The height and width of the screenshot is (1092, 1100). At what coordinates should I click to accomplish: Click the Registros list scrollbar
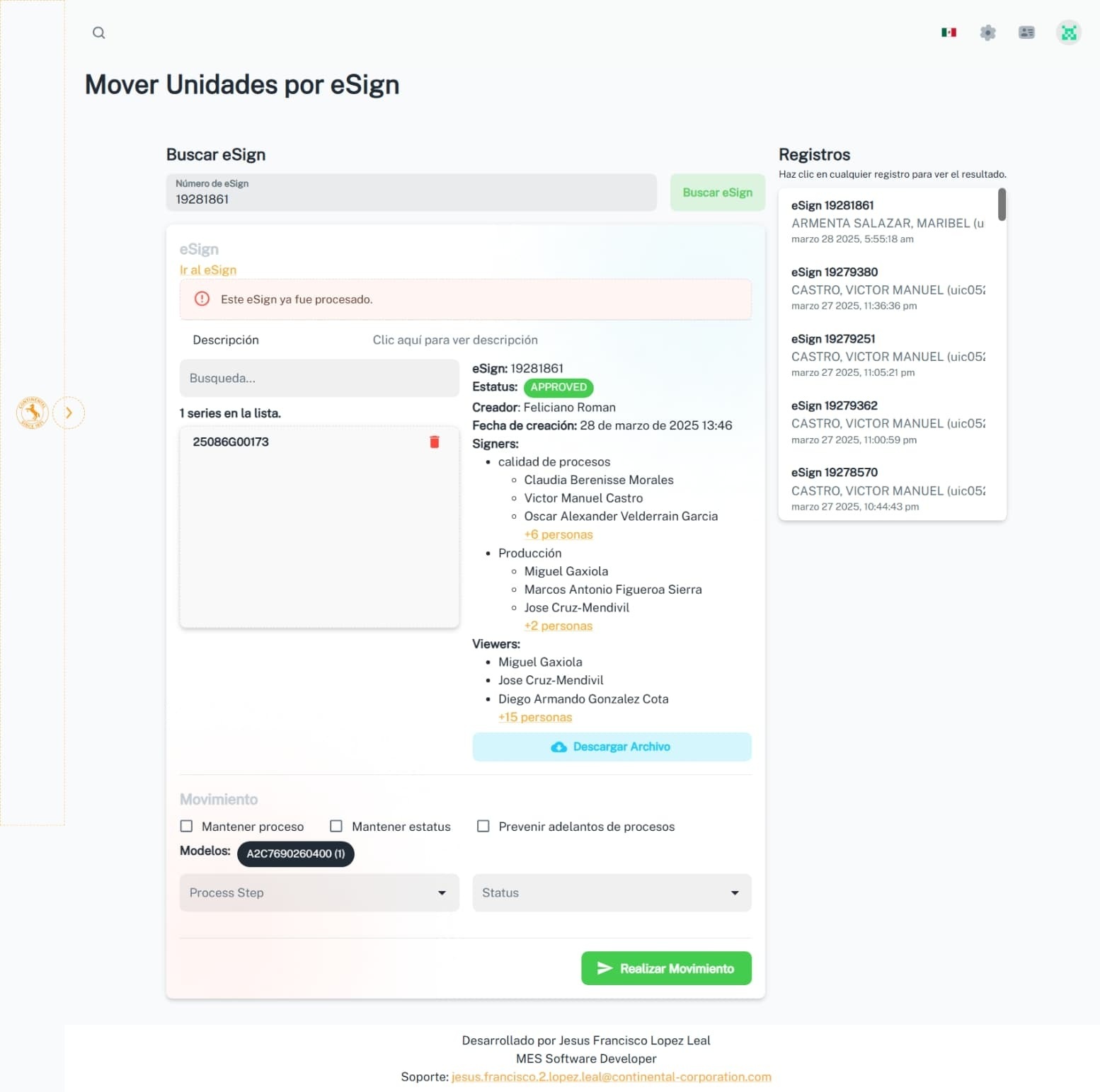1002,205
